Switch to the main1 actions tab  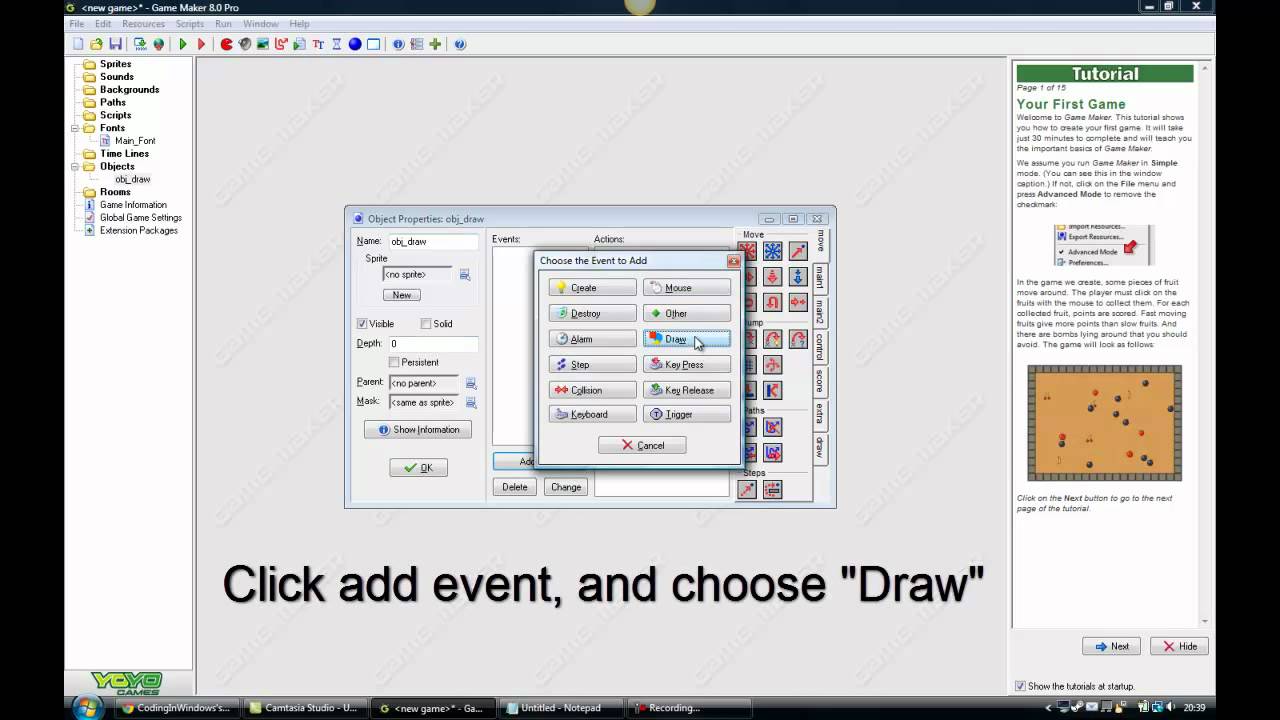[820, 277]
